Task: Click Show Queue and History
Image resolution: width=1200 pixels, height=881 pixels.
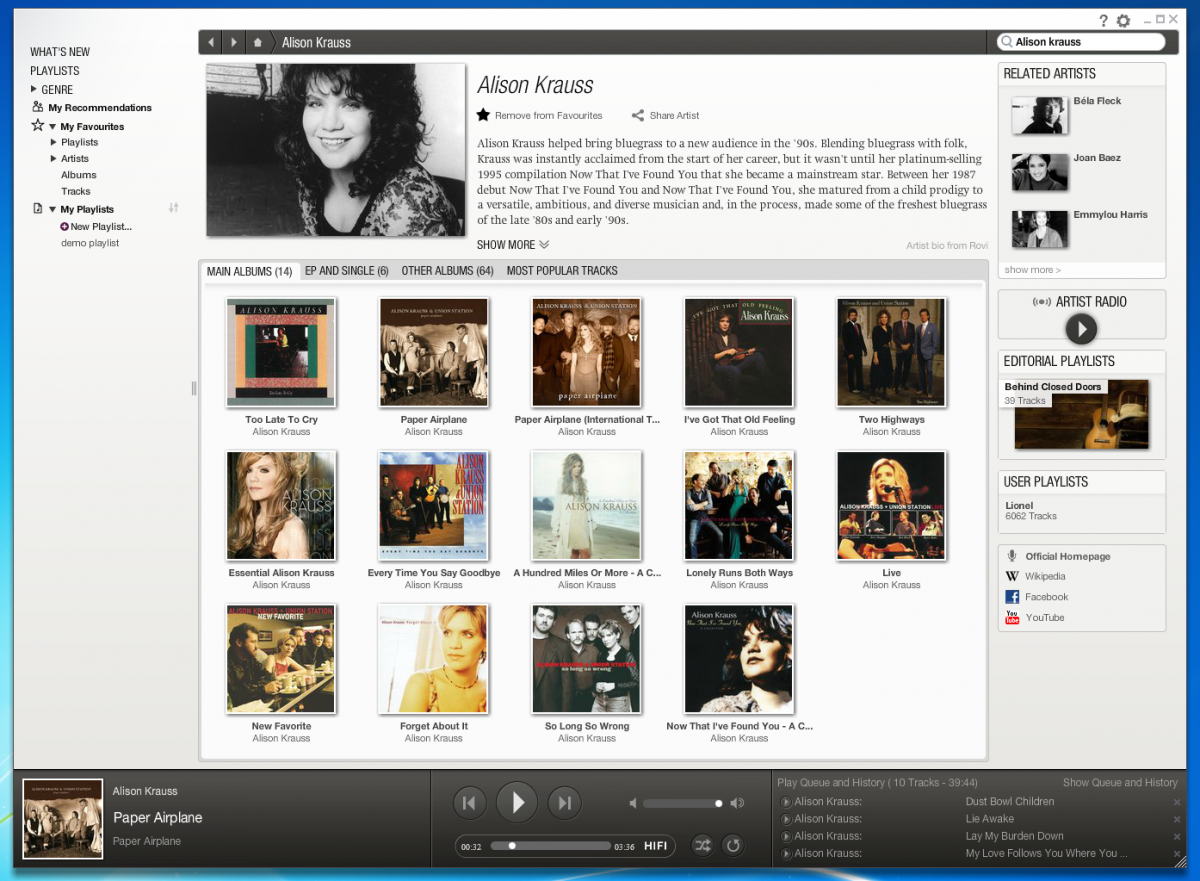Action: (1119, 782)
